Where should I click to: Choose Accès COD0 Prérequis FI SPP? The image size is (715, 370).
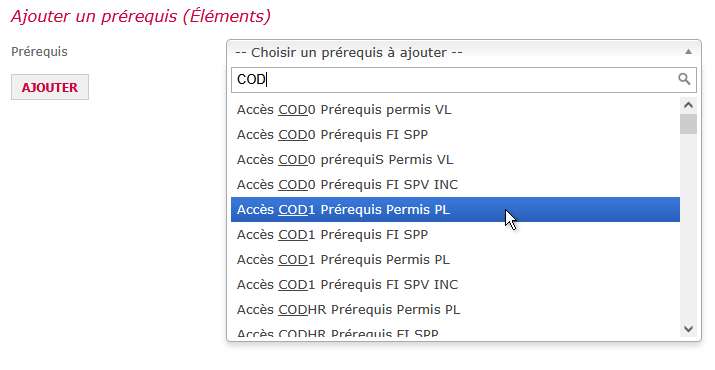[x=455, y=135]
